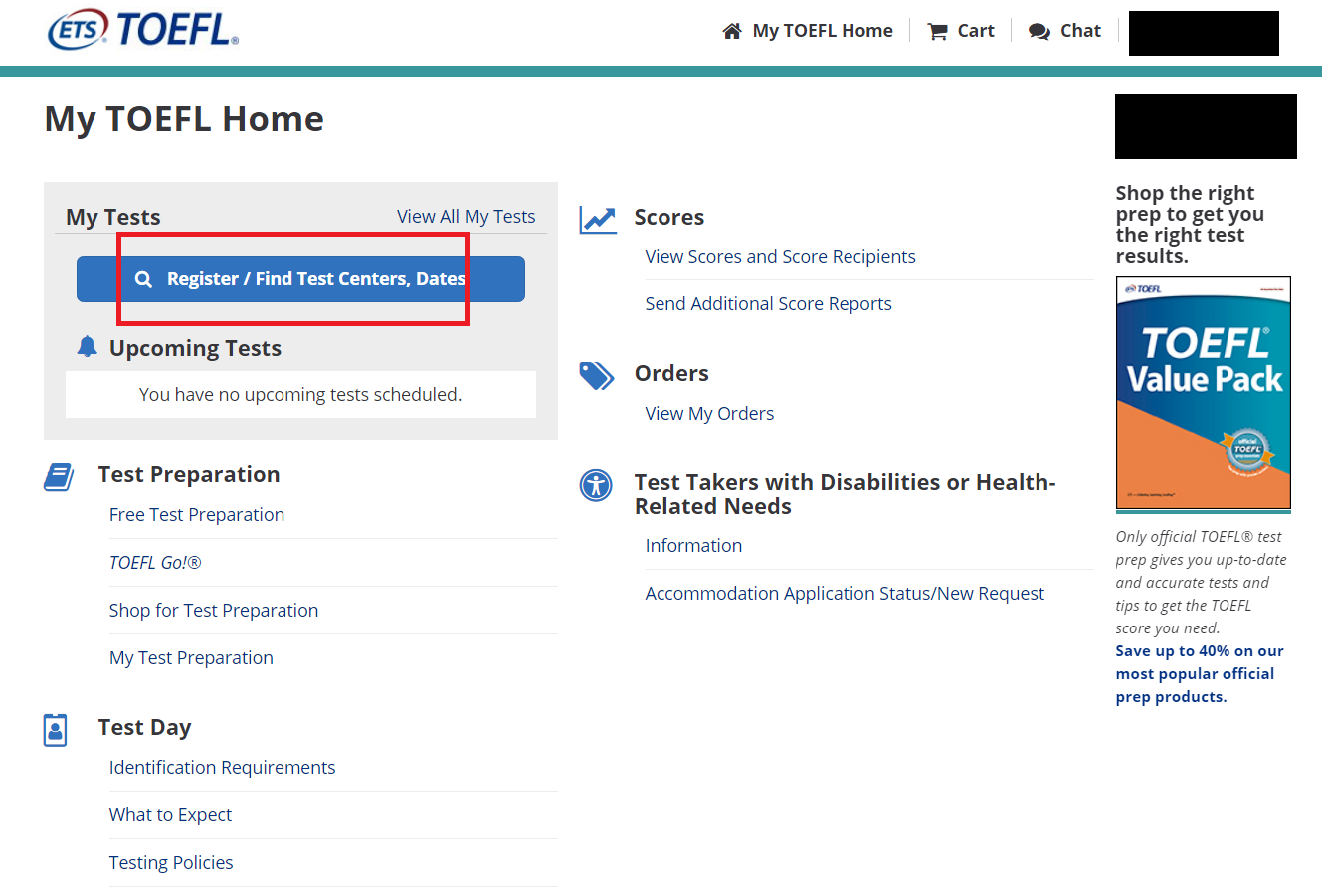Click 'Shop the right prep' sidebar heading

pos(1190,224)
